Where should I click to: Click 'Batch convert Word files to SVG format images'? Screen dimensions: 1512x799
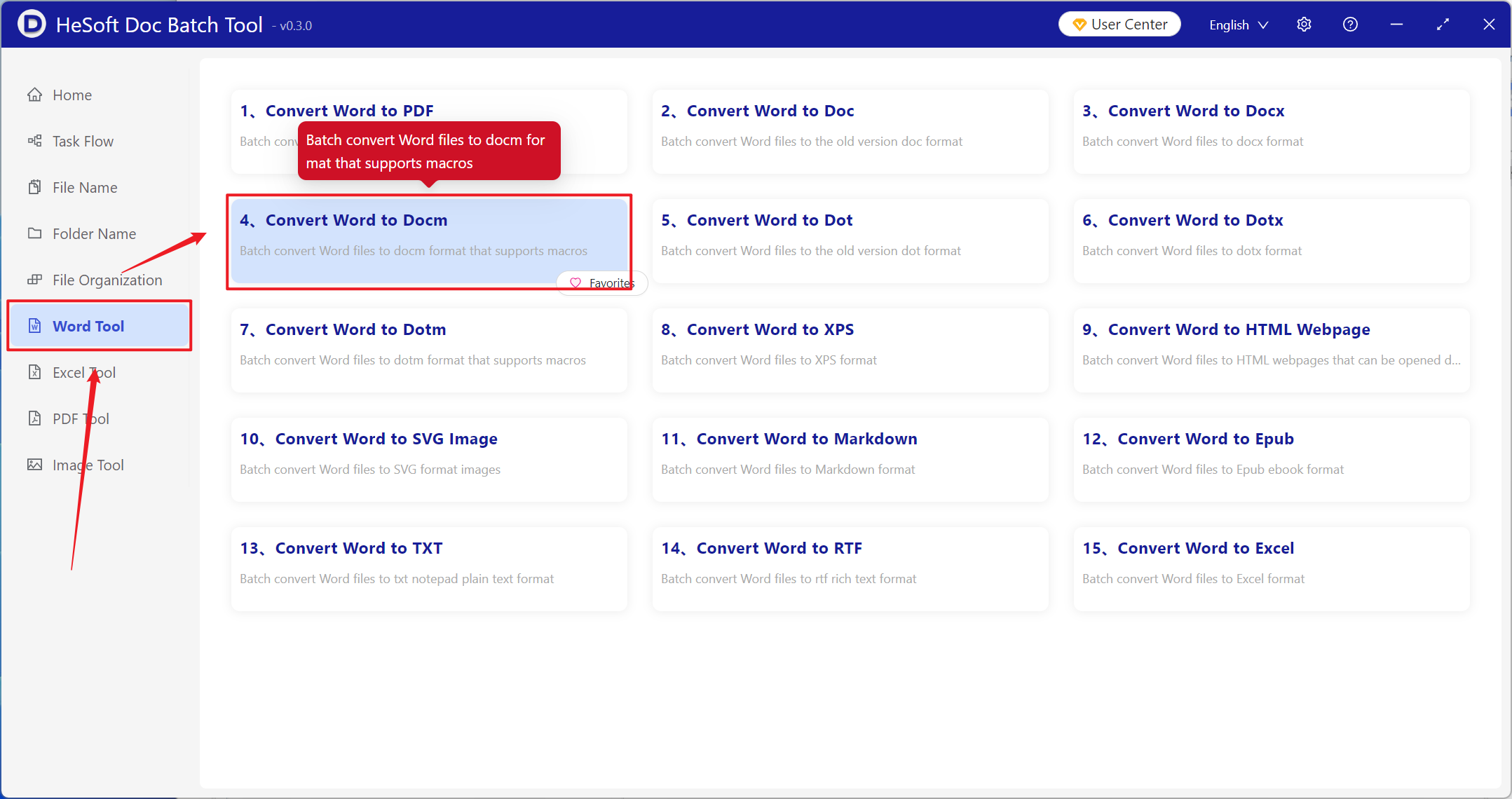pos(370,470)
